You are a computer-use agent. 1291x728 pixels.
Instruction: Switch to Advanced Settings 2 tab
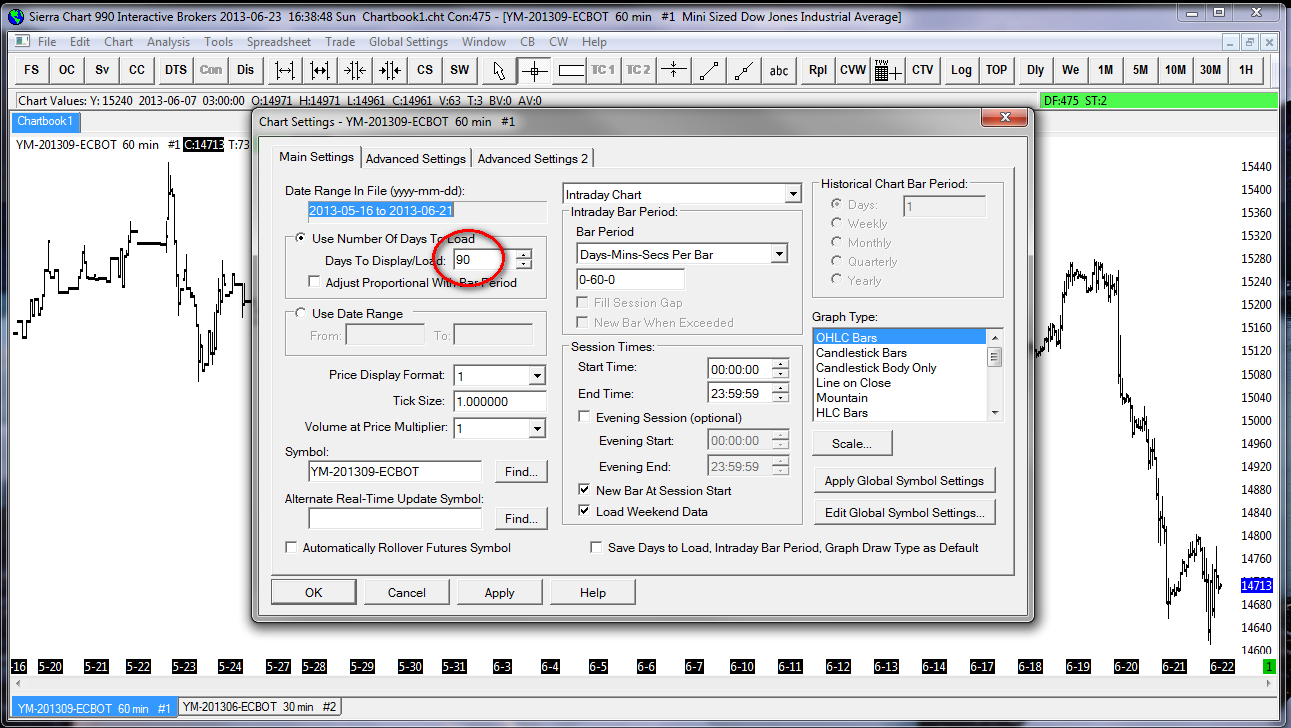[x=533, y=158]
